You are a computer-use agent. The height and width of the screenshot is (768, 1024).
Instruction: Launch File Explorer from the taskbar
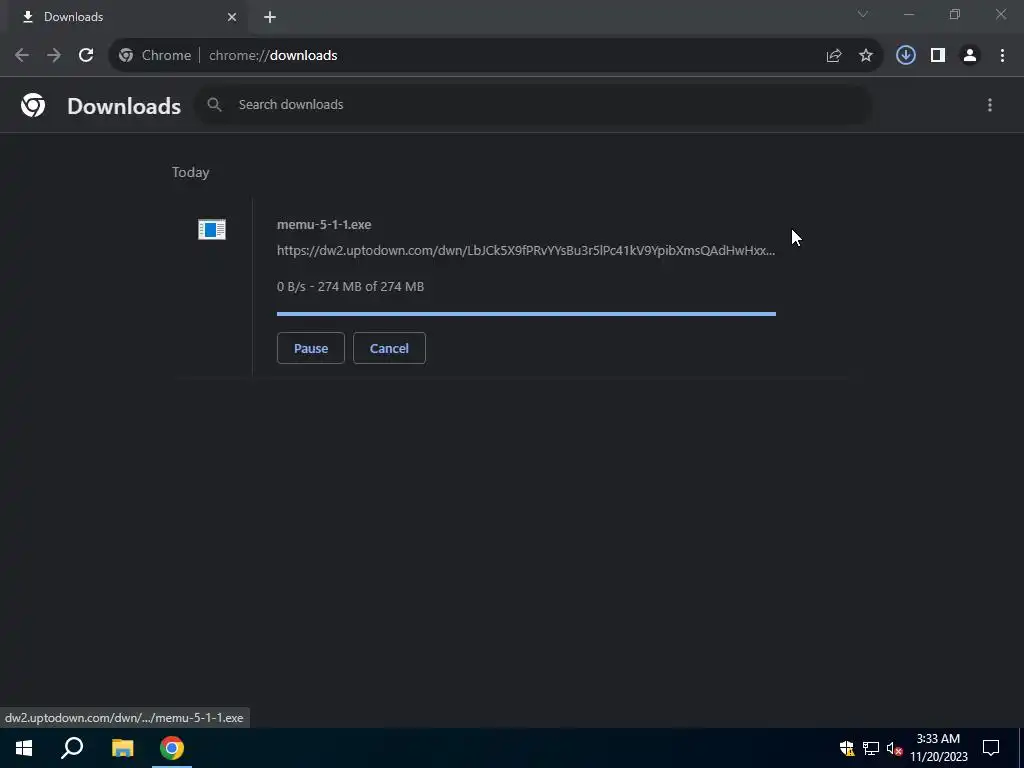[x=122, y=748]
